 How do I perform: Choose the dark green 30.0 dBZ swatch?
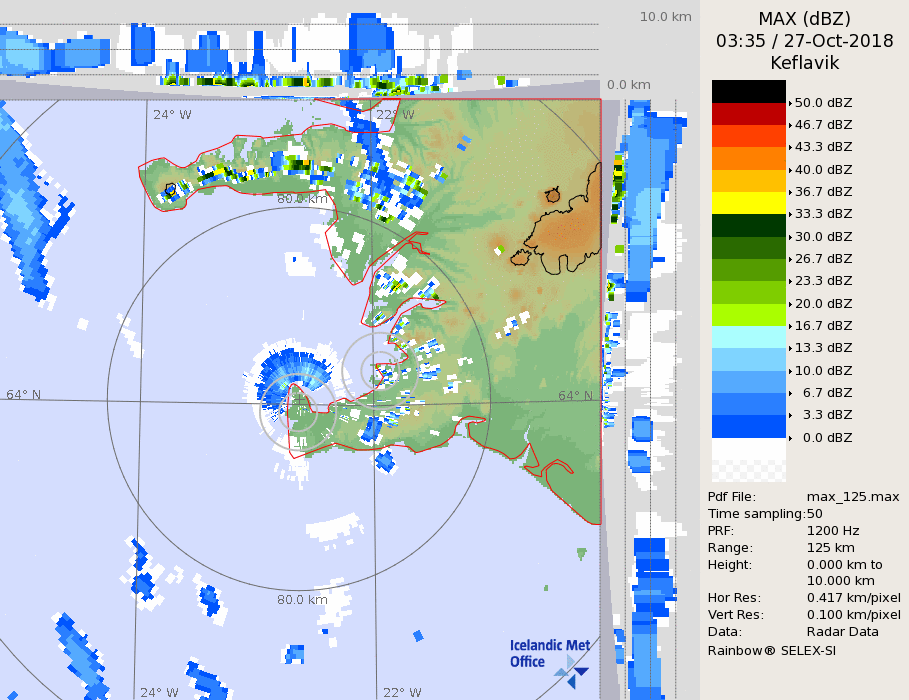click(x=748, y=225)
